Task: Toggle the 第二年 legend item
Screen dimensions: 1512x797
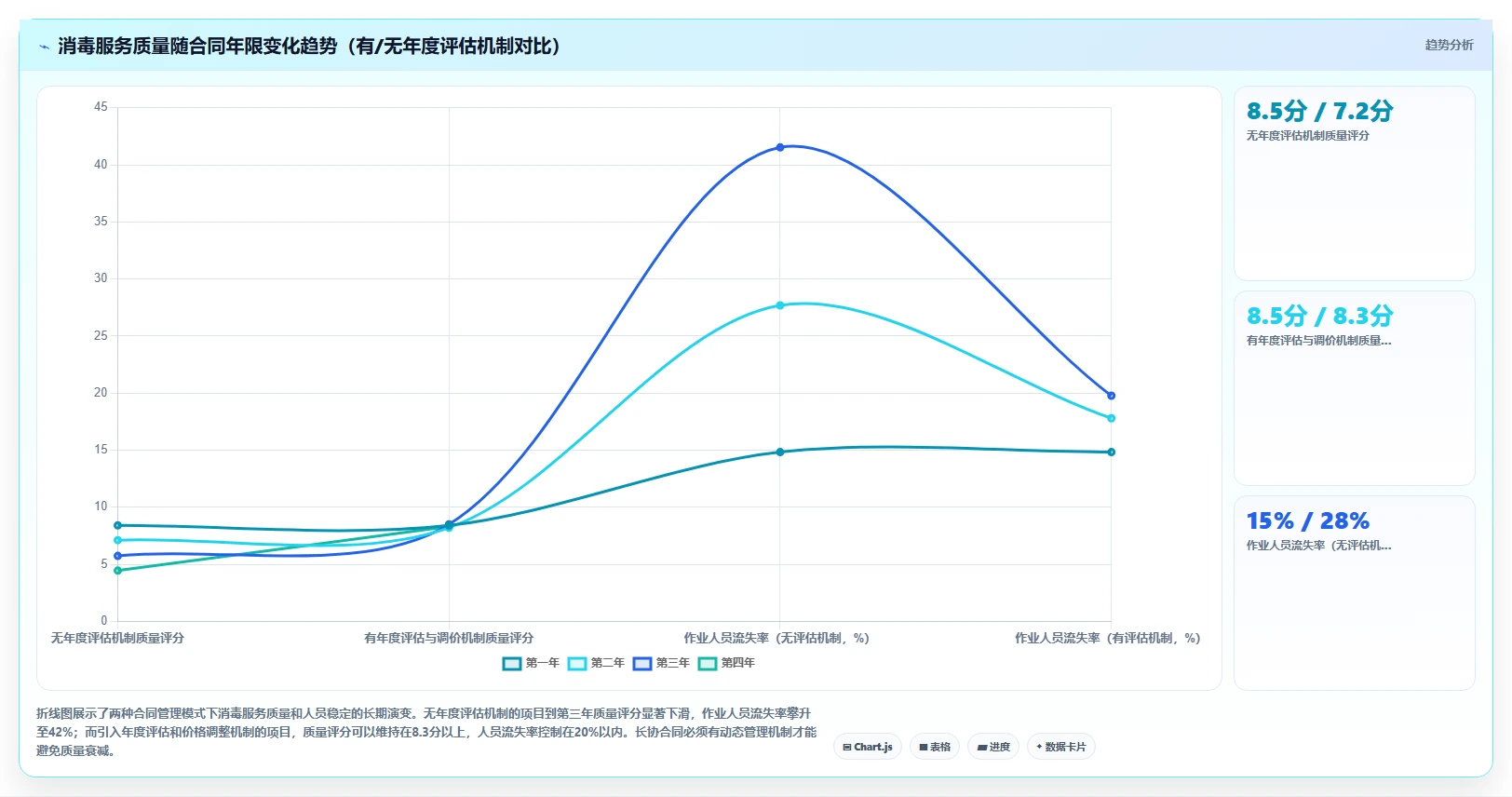Action: click(596, 663)
